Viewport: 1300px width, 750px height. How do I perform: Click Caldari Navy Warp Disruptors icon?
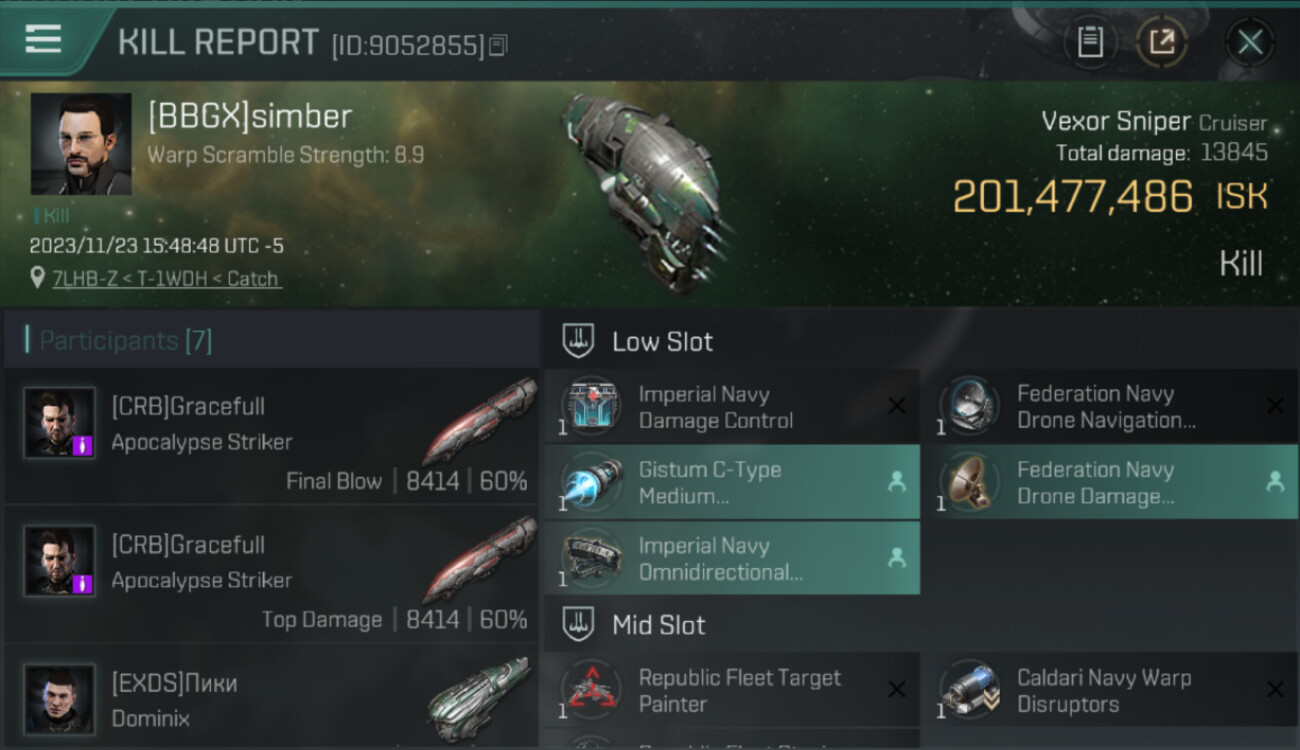pos(969,691)
